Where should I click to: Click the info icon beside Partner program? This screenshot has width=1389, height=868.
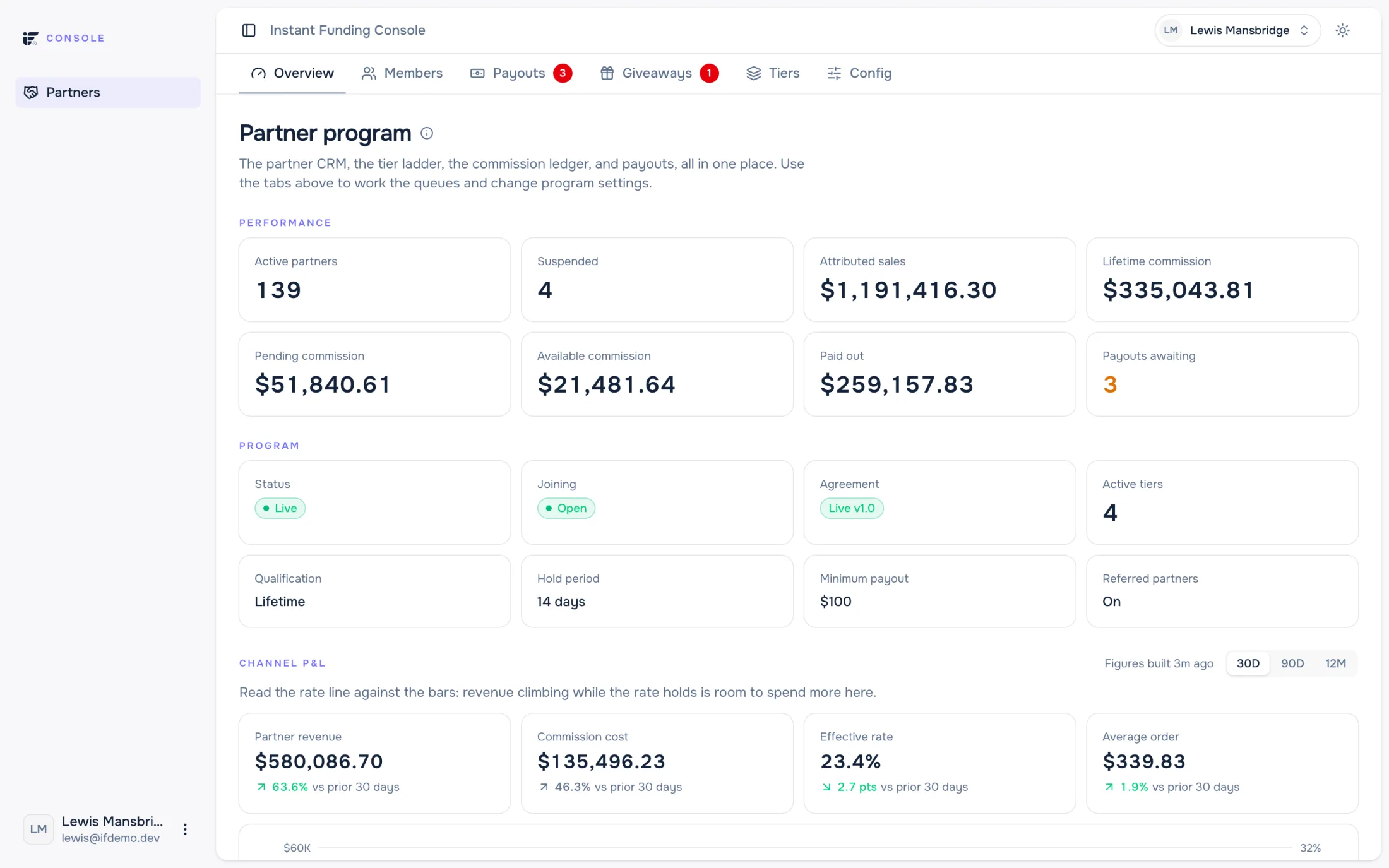tap(427, 133)
